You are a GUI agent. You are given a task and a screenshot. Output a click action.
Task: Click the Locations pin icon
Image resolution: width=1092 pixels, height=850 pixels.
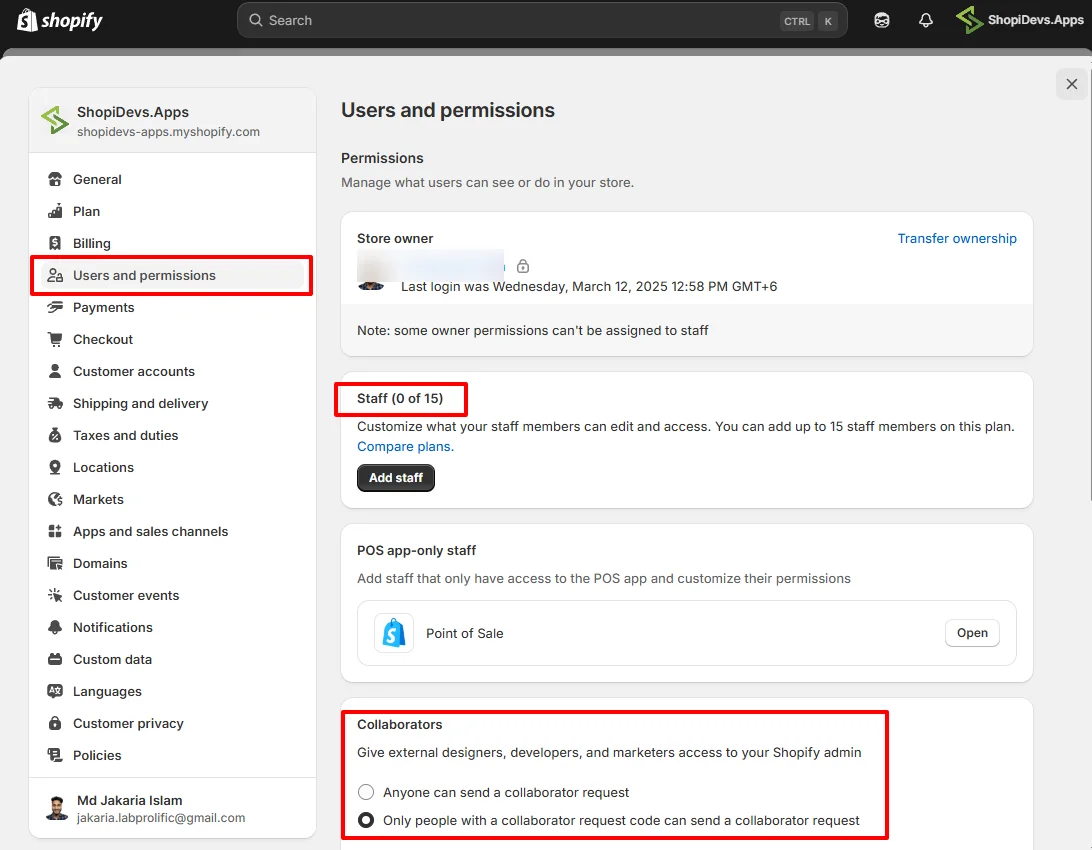[55, 468]
